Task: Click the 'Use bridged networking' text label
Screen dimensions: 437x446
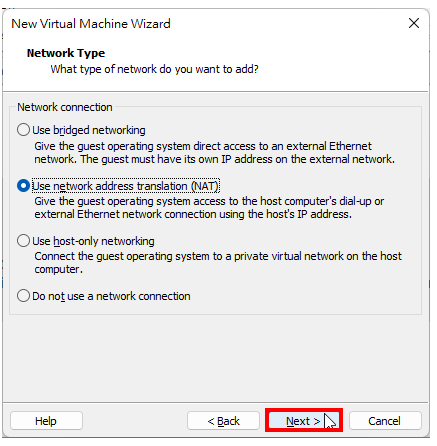Action: [x=89, y=130]
